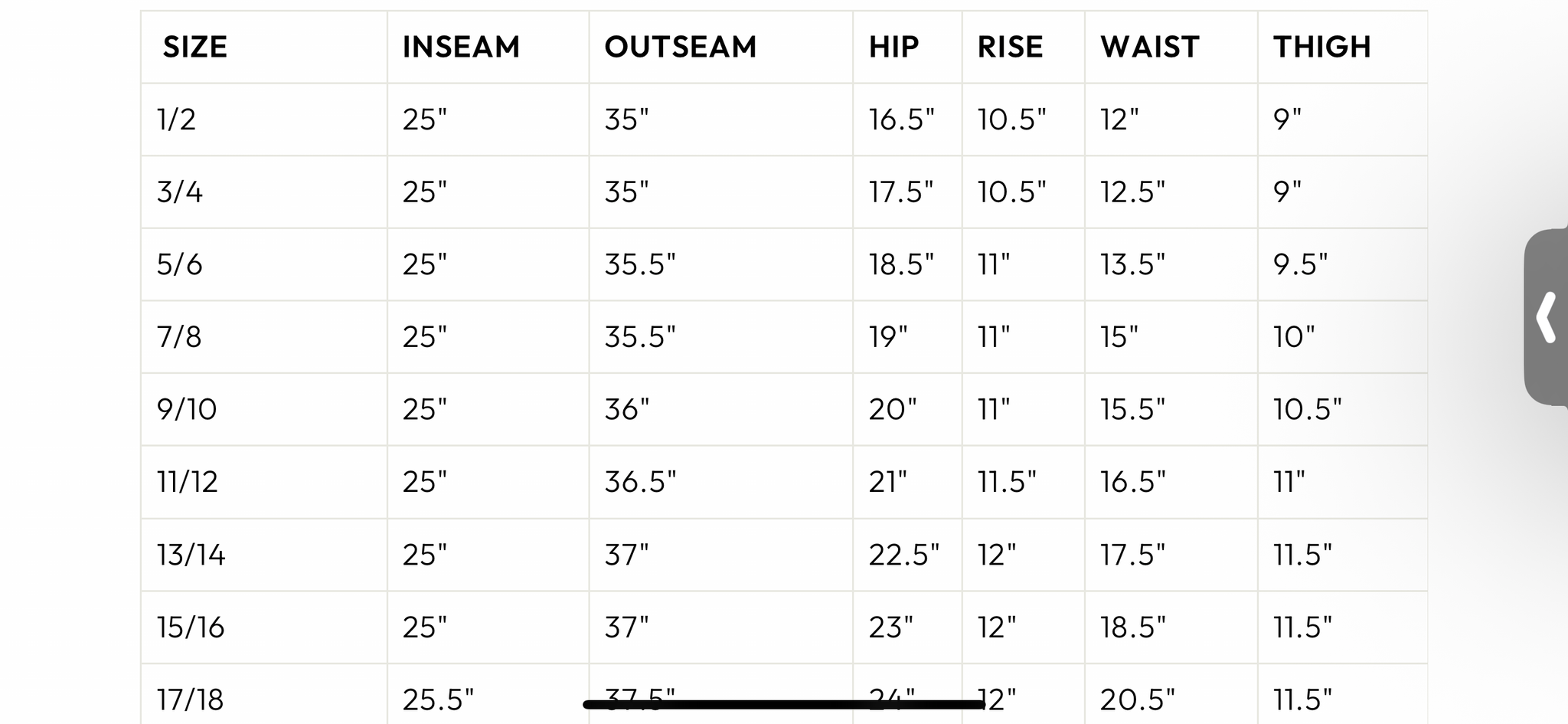Tap the black home indicator bar

tap(783, 704)
